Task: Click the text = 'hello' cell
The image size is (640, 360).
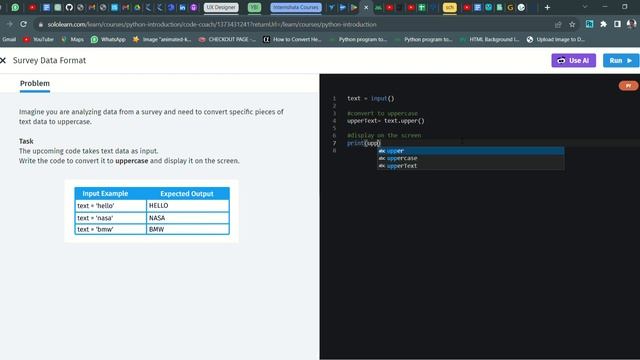Action: point(111,206)
